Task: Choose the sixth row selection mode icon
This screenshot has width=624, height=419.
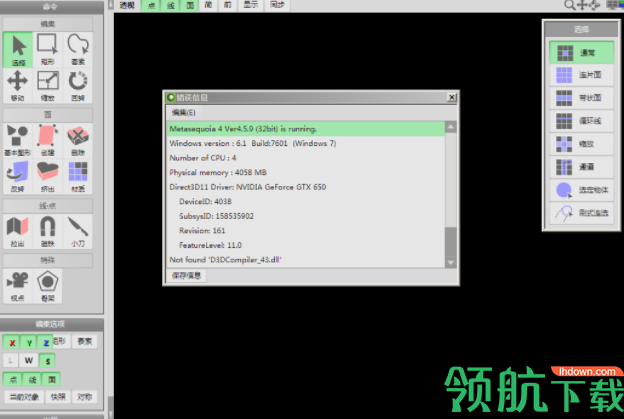Action: 581,167
